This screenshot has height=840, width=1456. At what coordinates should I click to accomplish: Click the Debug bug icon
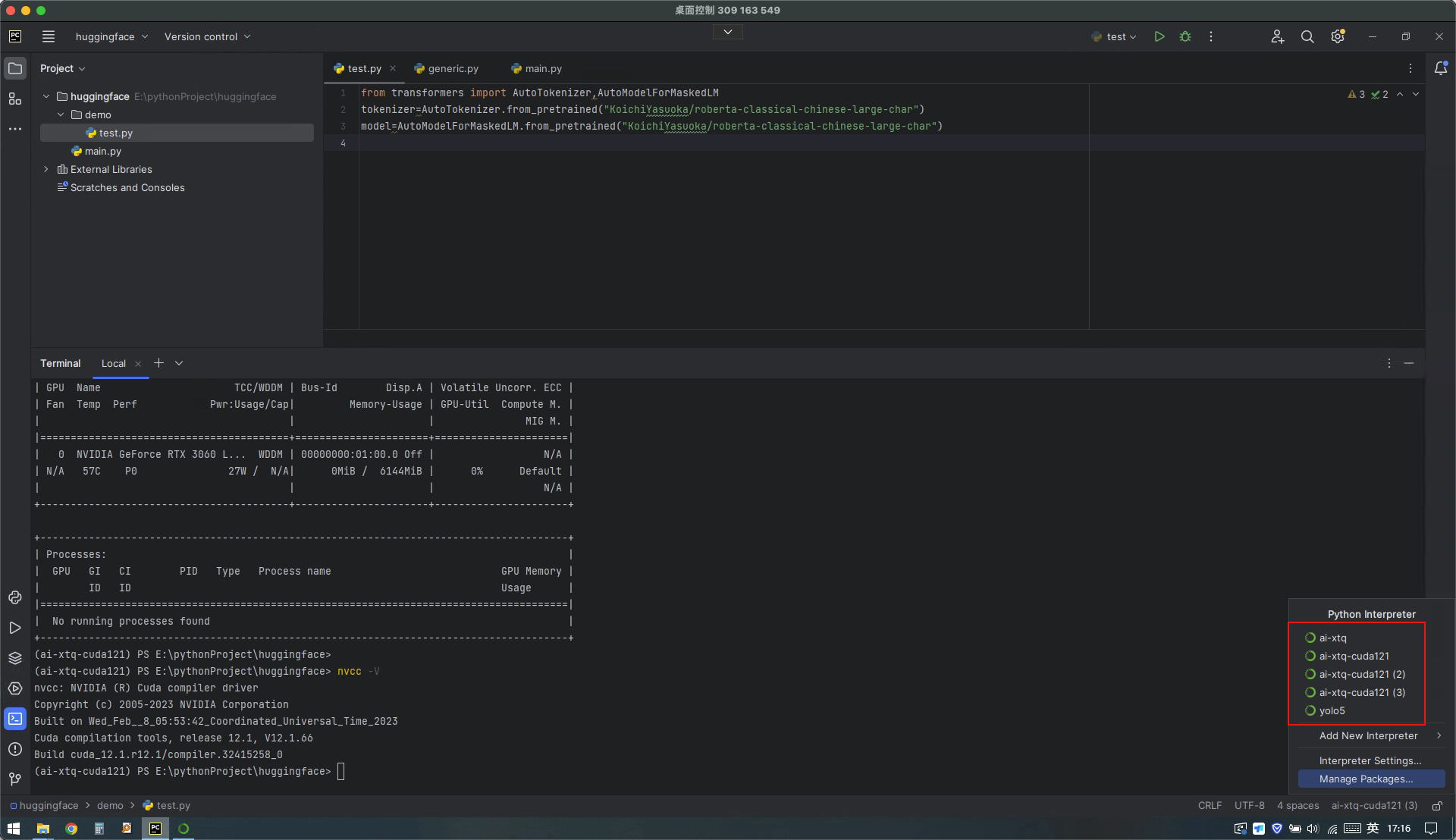click(x=1185, y=36)
